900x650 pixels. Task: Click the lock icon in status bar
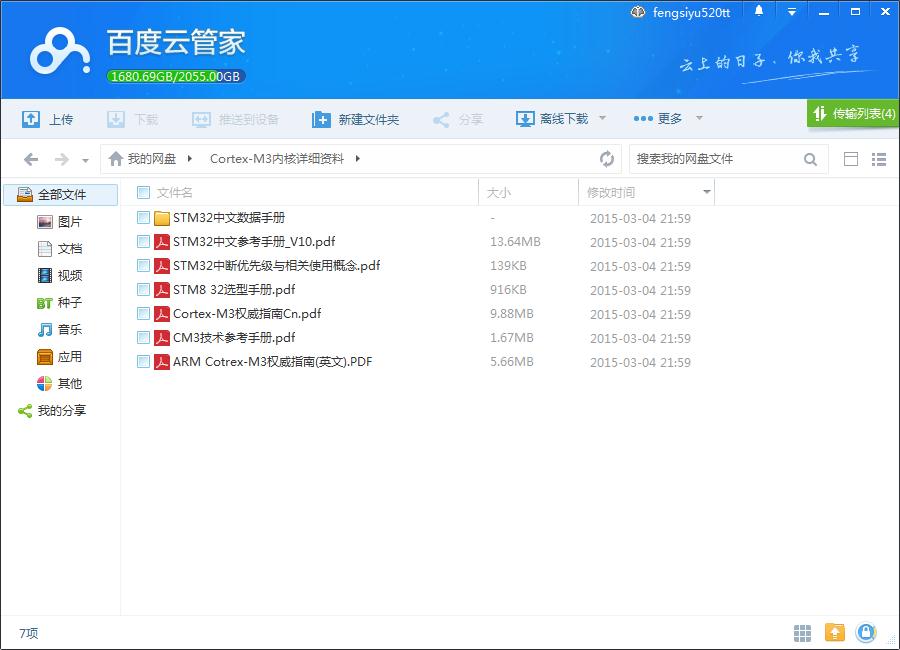866,632
